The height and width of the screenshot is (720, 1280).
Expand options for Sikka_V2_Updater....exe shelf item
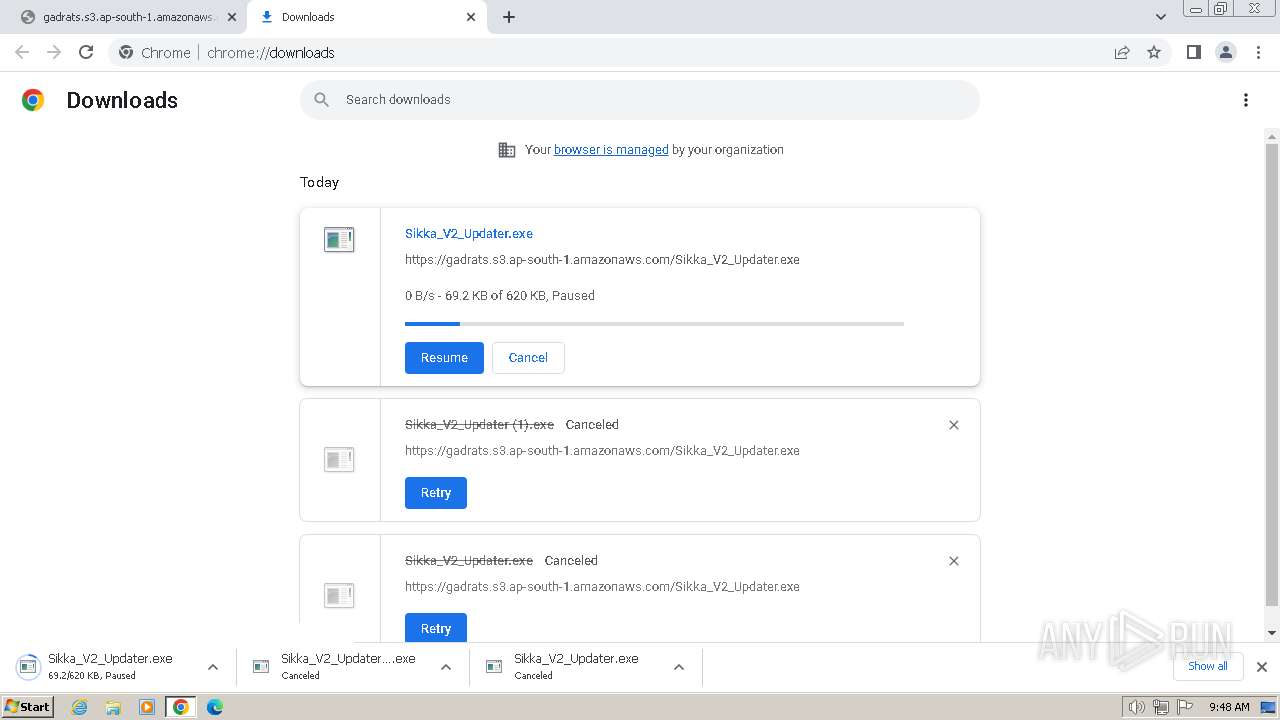pos(446,667)
